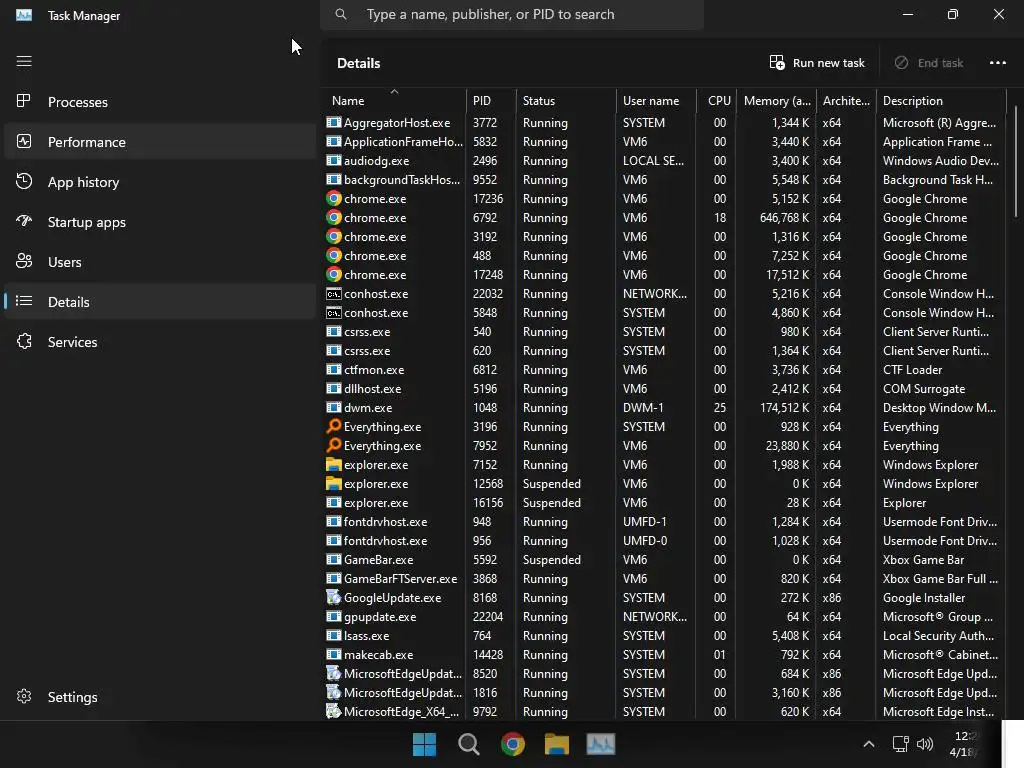Sort by the Architecture column header

tap(846, 101)
